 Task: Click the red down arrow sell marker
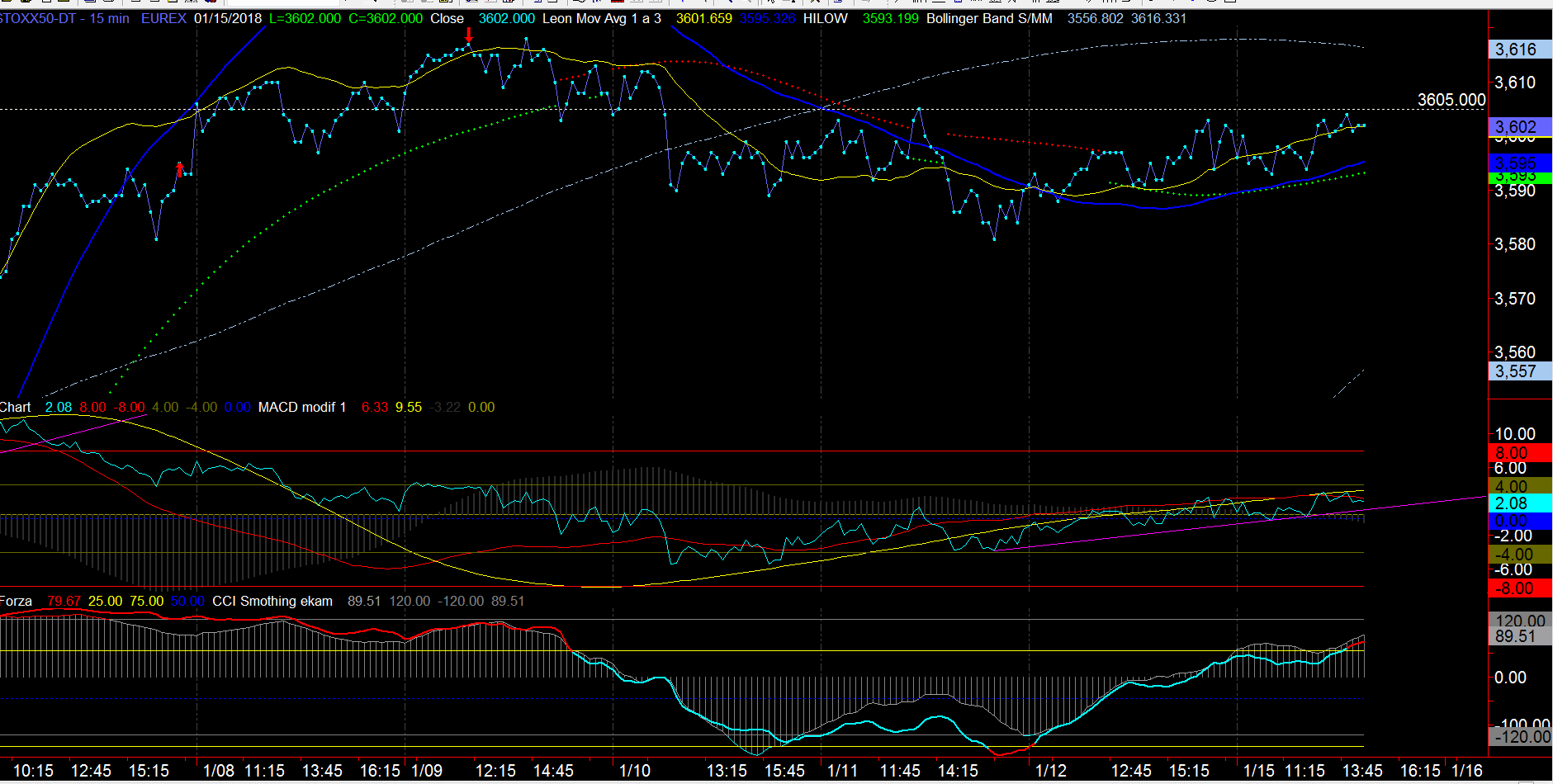(469, 35)
